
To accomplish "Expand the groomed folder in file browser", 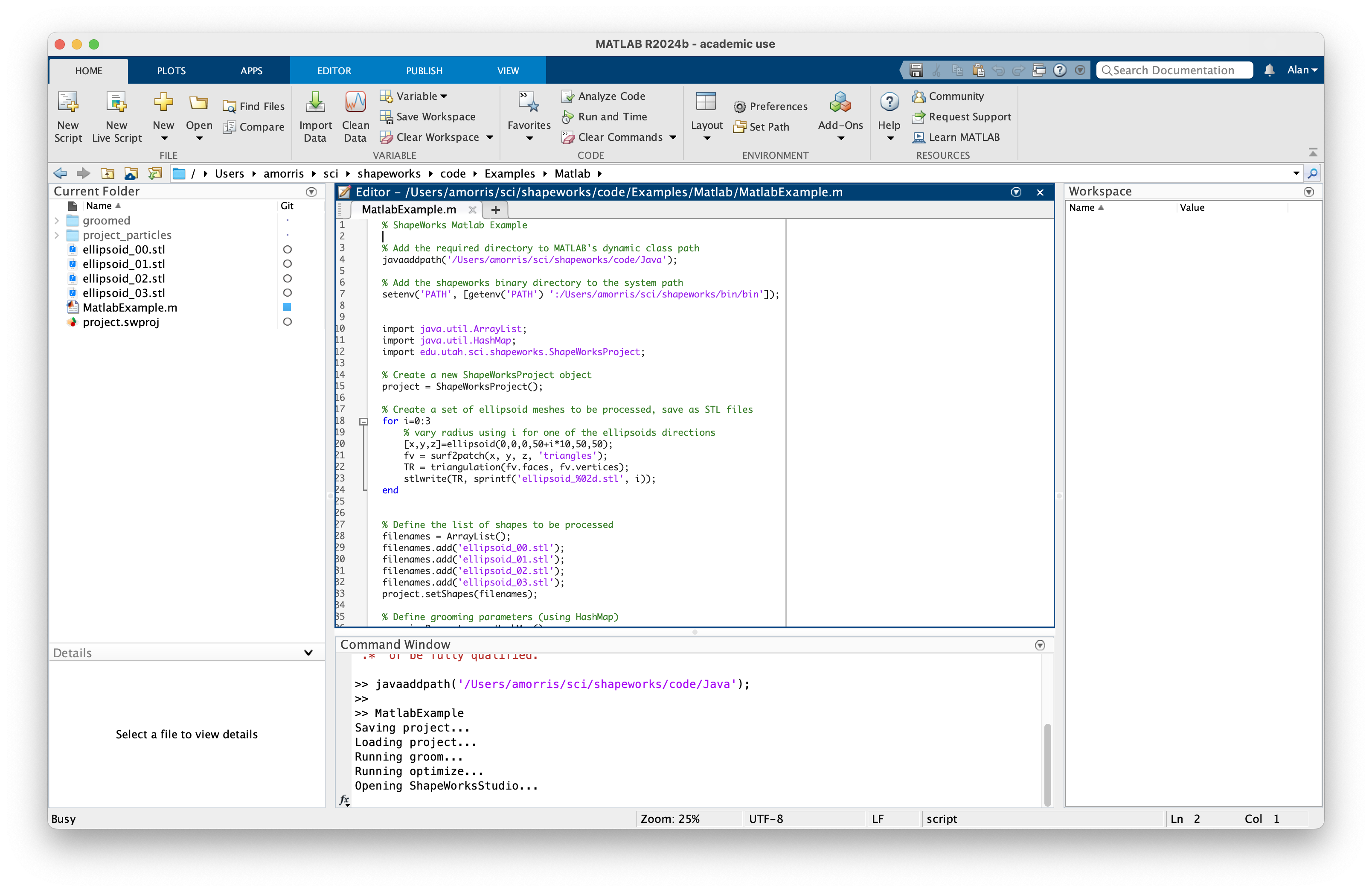I will tap(57, 219).
